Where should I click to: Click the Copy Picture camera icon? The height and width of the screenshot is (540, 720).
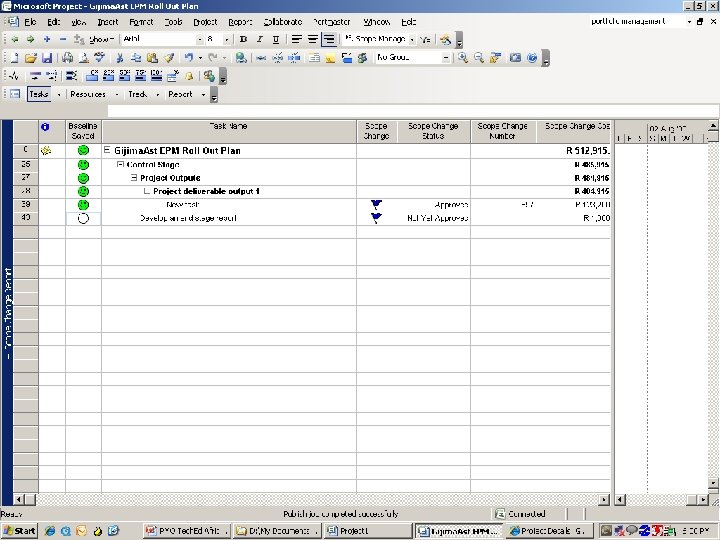coord(516,58)
